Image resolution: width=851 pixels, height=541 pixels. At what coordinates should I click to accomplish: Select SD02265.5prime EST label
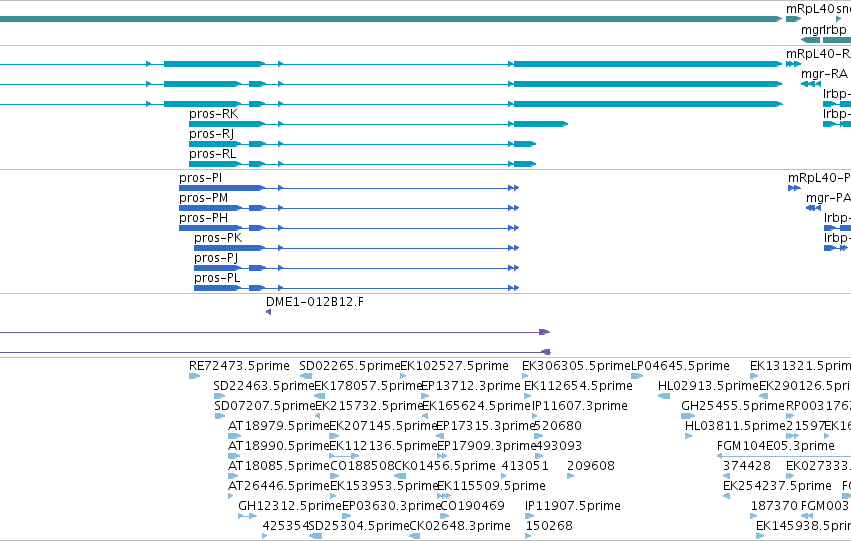(x=350, y=366)
